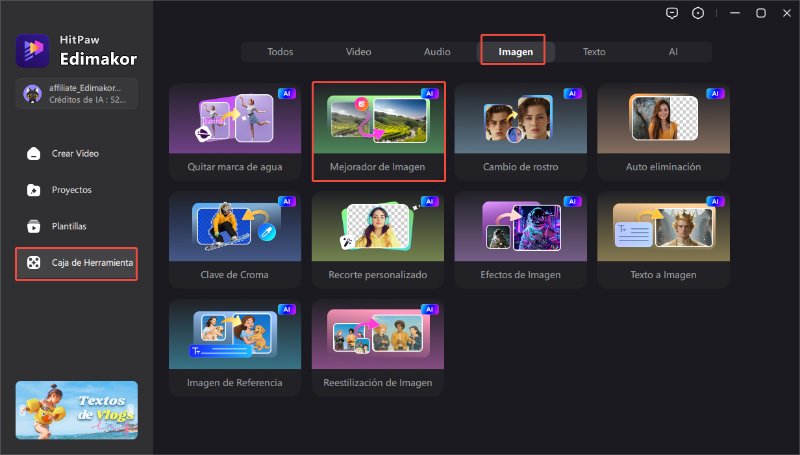Go to the AI tab
This screenshot has height=455, width=800.
(x=673, y=51)
